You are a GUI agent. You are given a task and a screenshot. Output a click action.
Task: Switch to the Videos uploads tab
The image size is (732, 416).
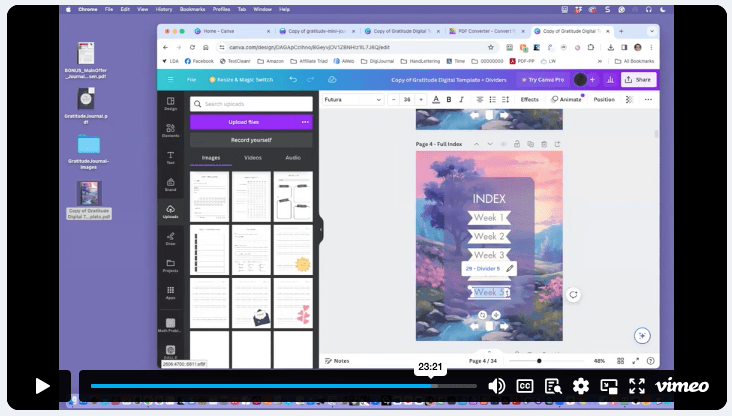click(x=252, y=157)
